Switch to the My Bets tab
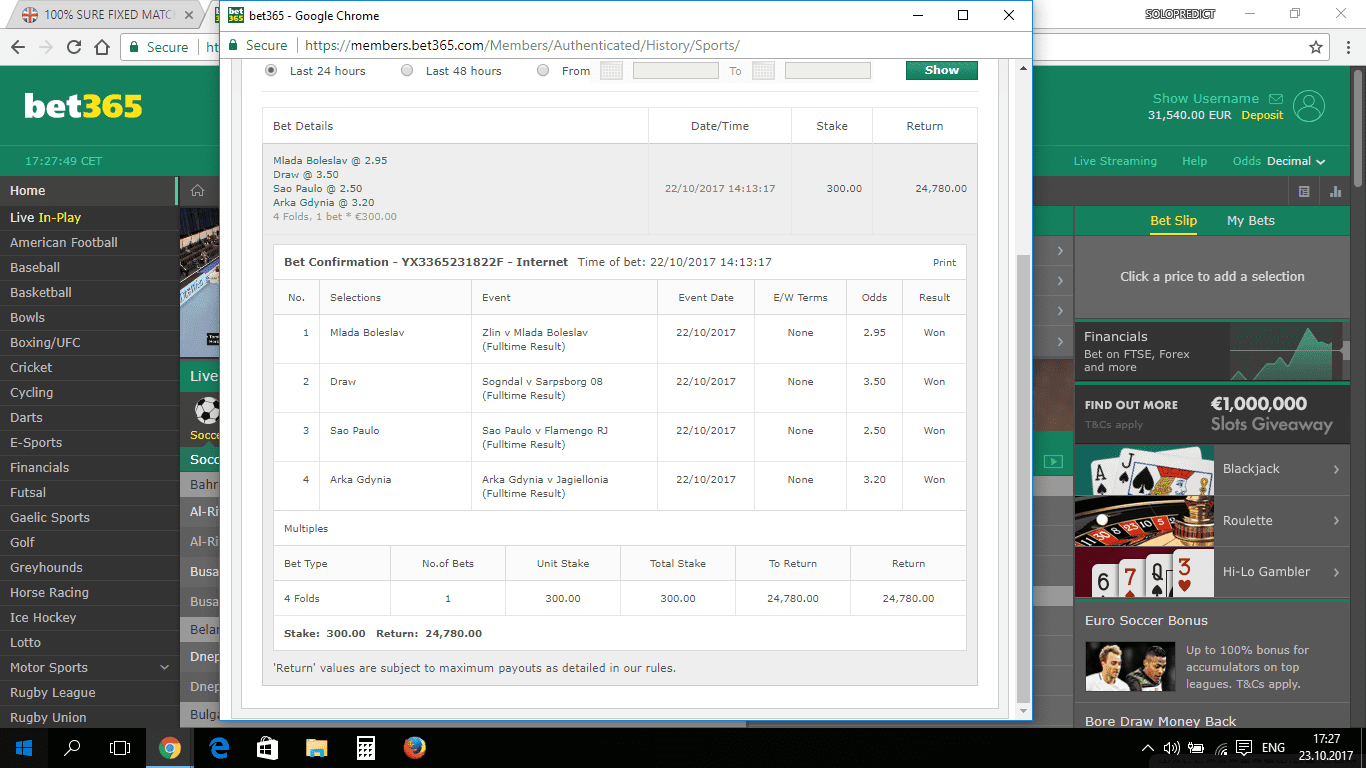Viewport: 1366px width, 768px height. click(1251, 221)
